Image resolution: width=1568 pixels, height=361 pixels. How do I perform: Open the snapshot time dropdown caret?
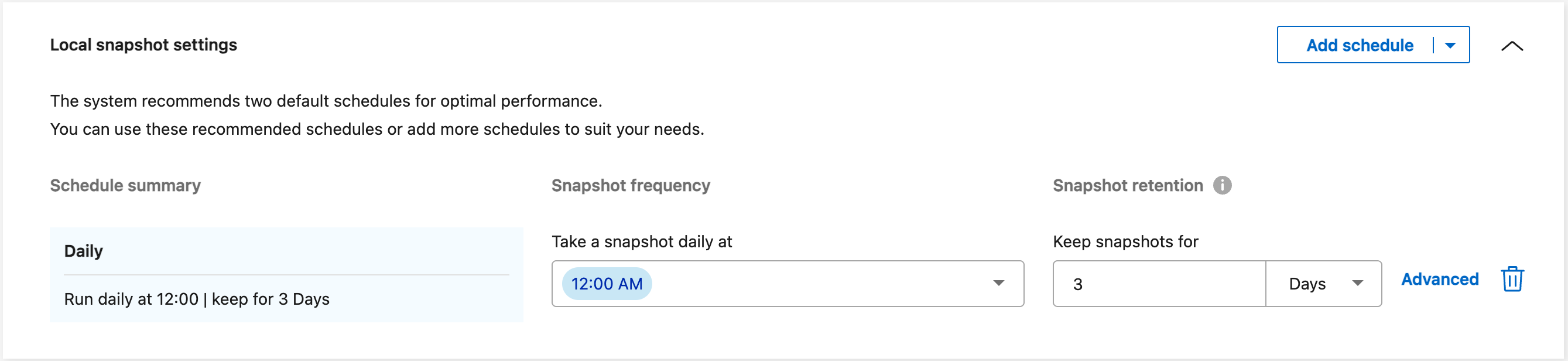[998, 283]
